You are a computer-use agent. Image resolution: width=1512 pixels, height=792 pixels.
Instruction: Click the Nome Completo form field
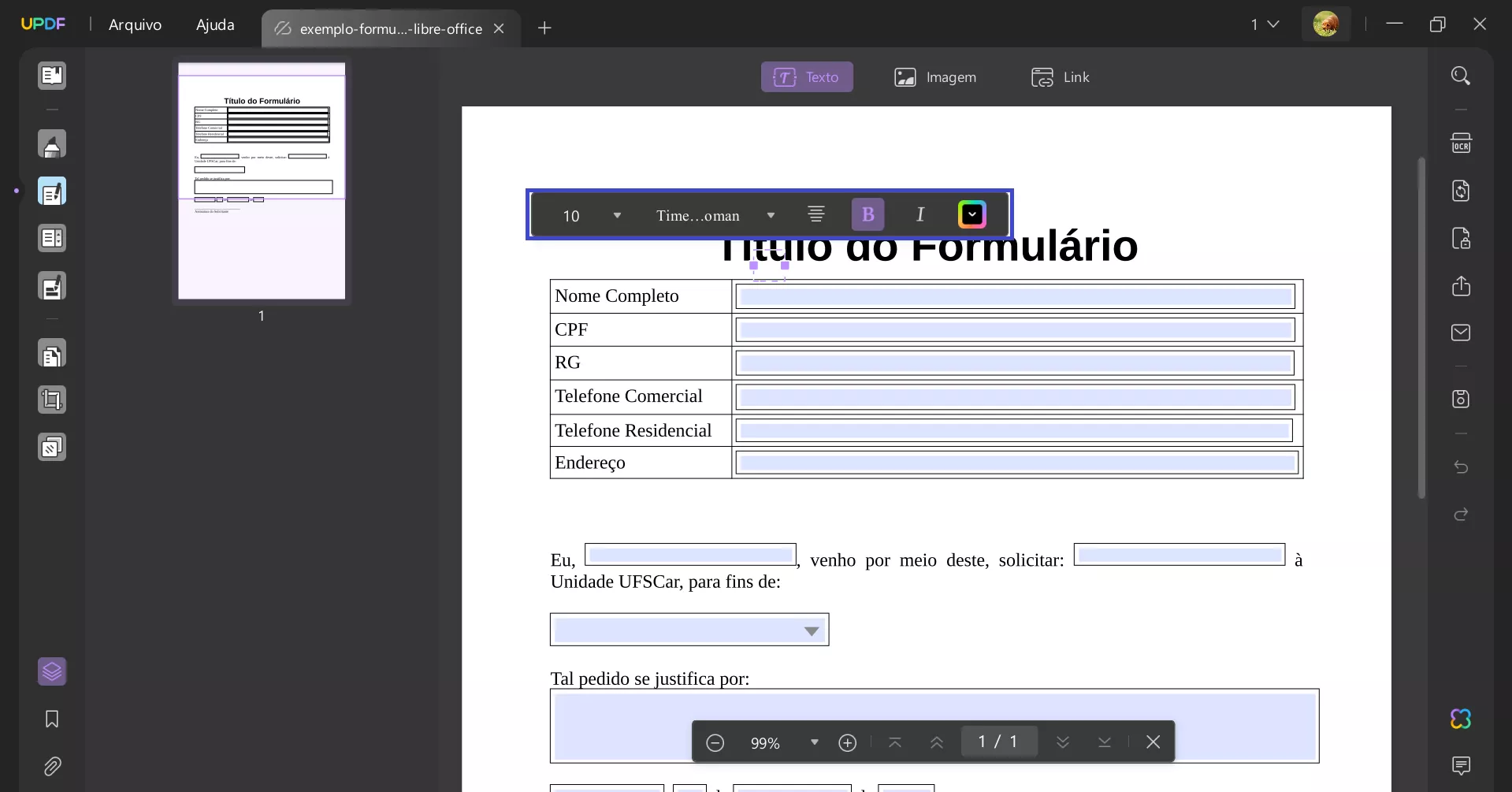coord(1015,296)
